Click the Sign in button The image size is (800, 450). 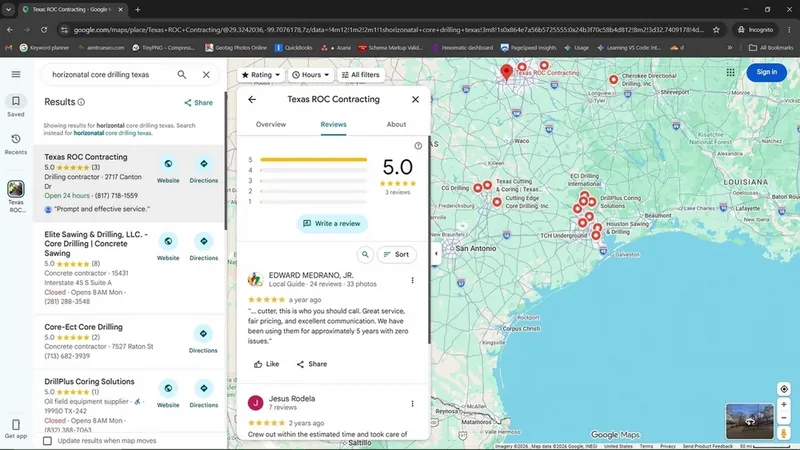(766, 72)
